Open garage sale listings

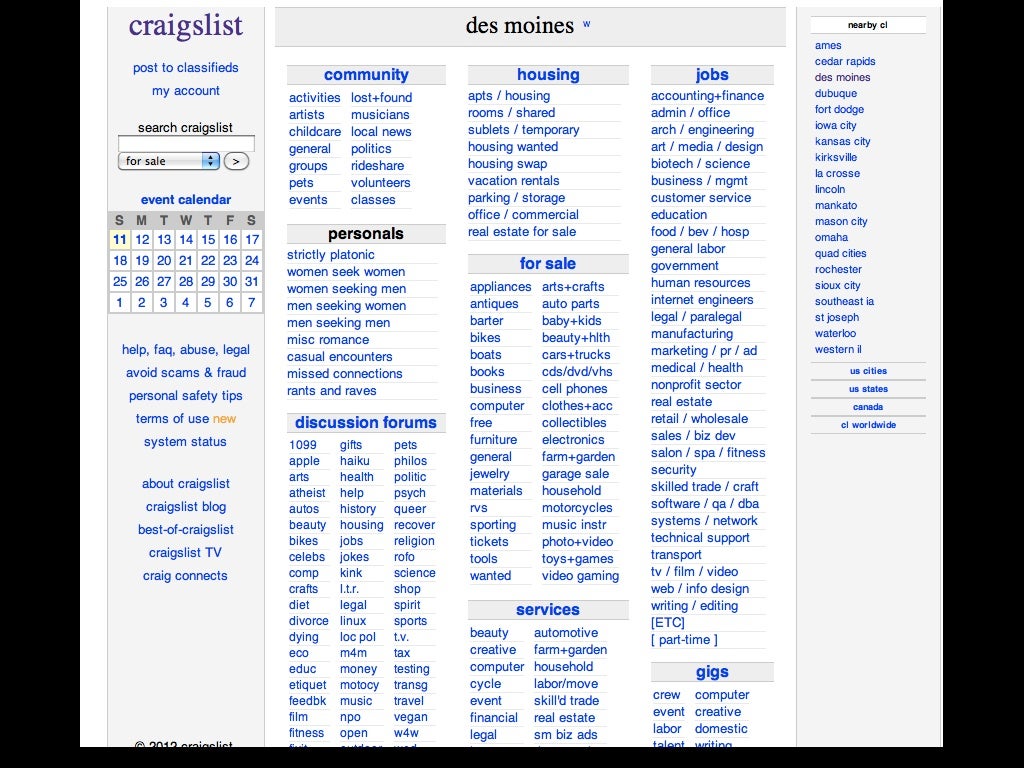575,473
